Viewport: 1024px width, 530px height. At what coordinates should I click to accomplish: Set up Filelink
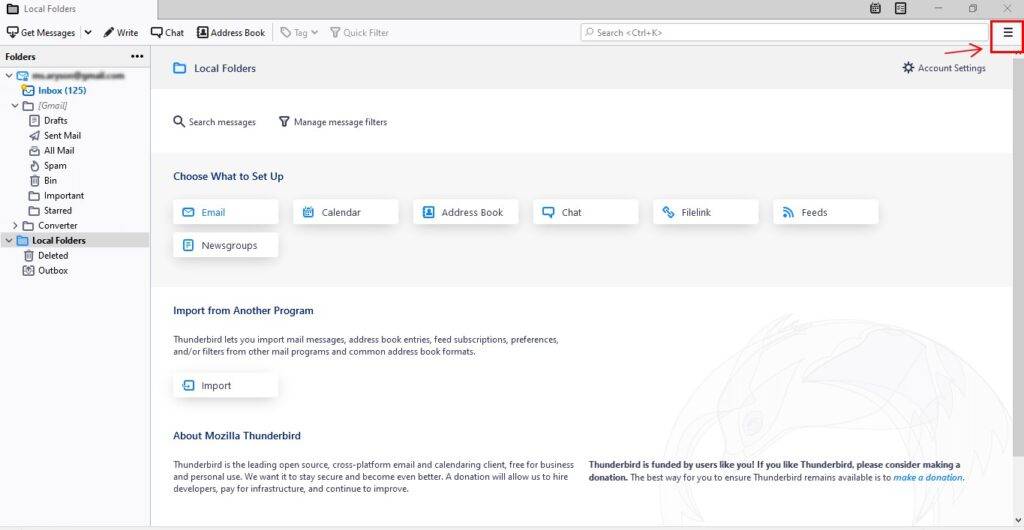706,212
